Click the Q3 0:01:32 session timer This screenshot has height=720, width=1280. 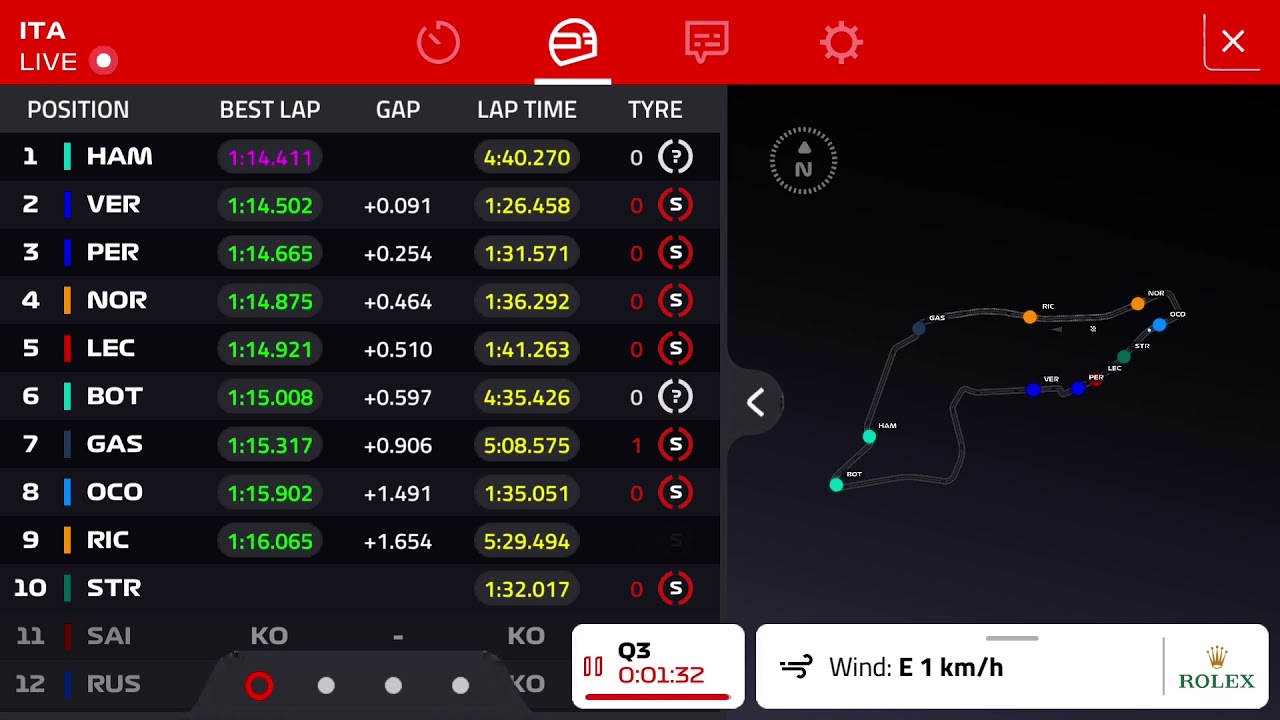click(x=661, y=663)
